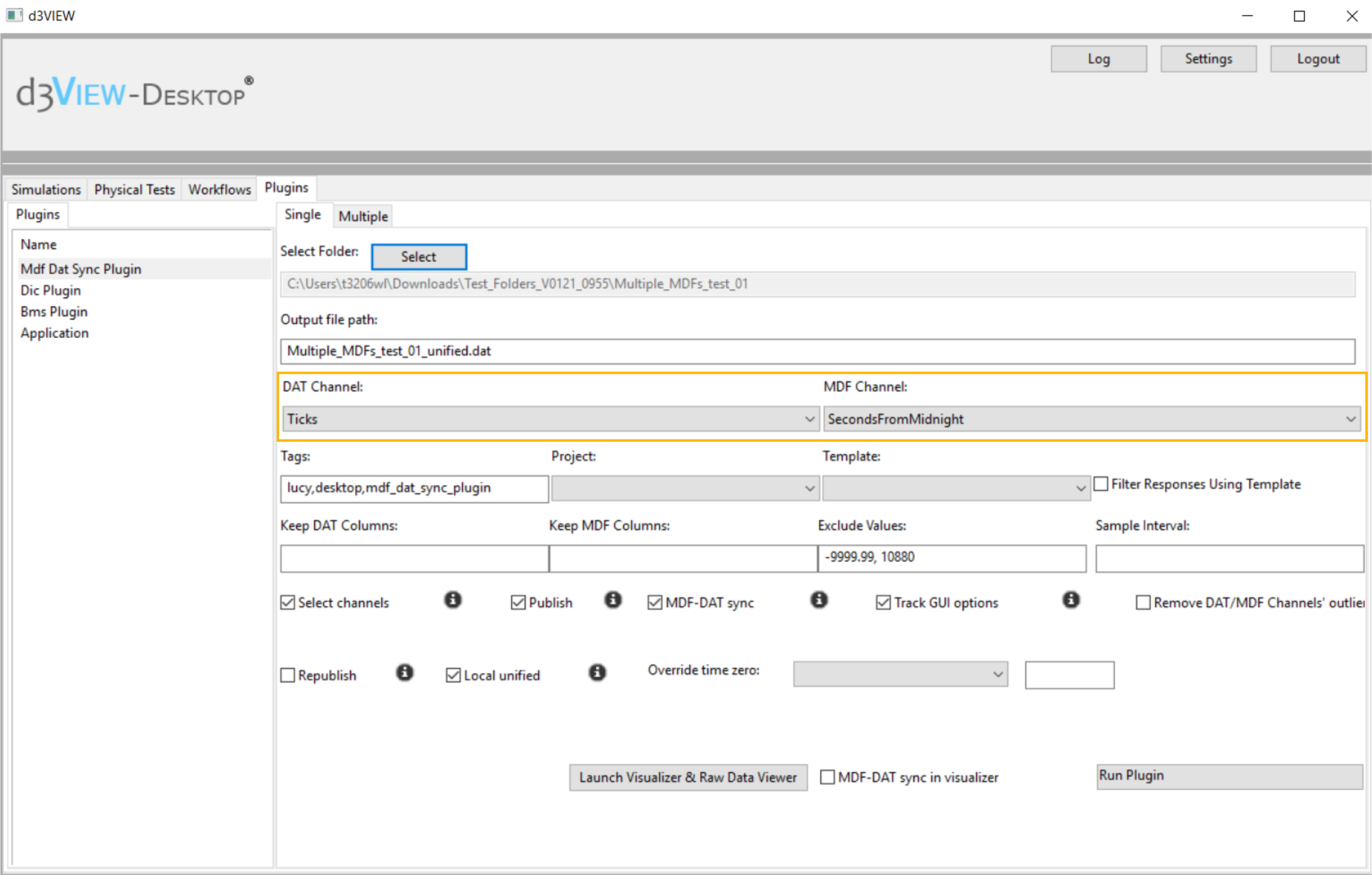Check MDF-DAT sync in visualizer box
1372x875 pixels.
827,777
